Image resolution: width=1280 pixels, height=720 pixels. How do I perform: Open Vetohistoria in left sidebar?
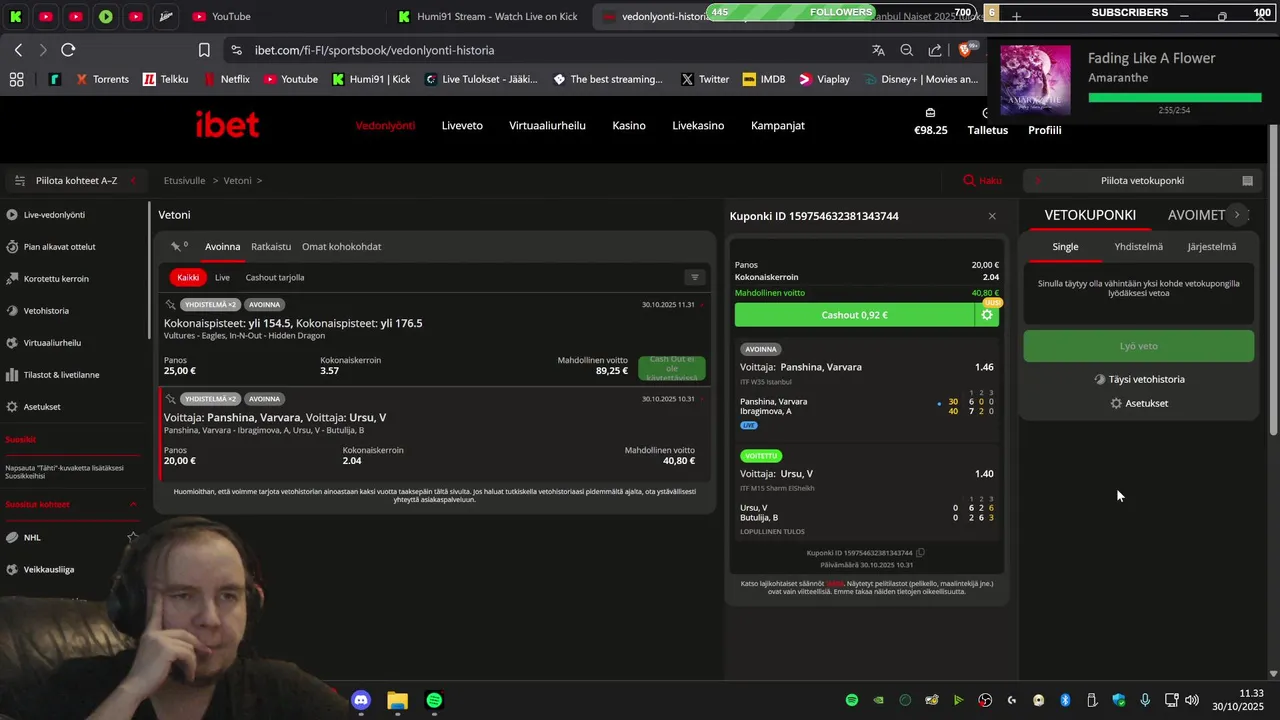click(46, 311)
